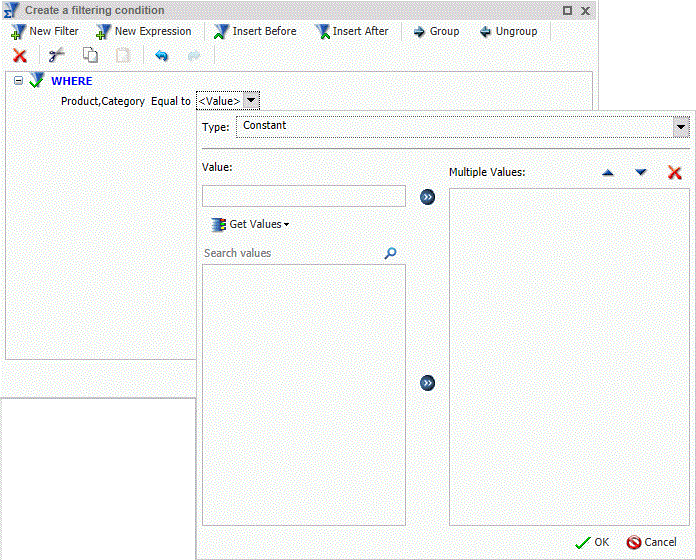Add selected values with lower double-arrow button

pos(427,383)
